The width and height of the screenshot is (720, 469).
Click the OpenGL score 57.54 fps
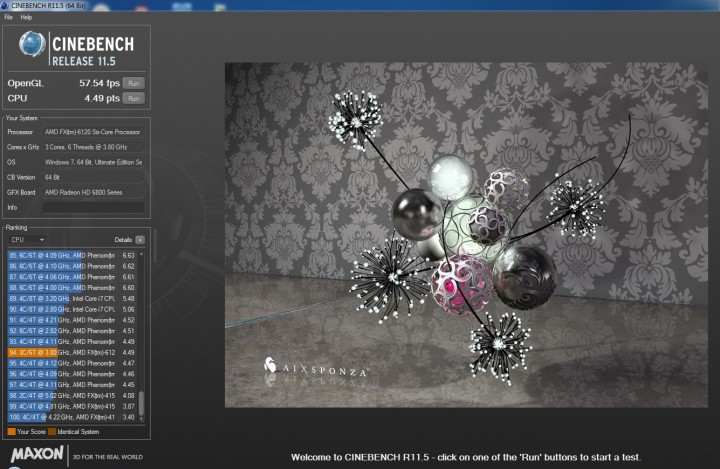point(99,83)
